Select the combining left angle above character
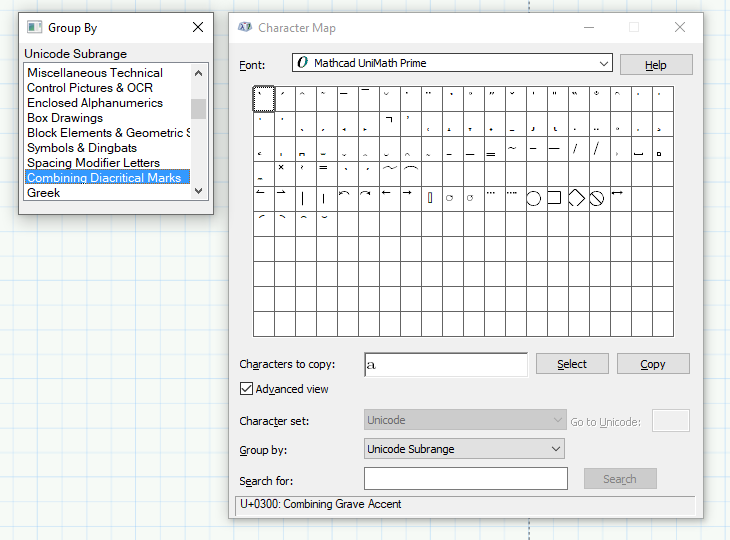Image resolution: width=730 pixels, height=540 pixels. tap(390, 124)
